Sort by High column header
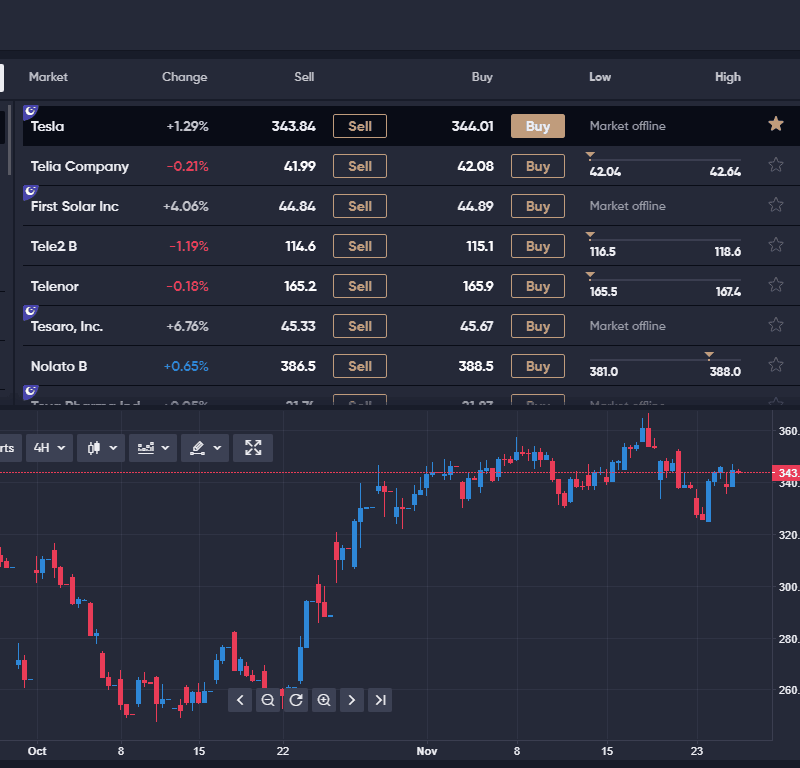The height and width of the screenshot is (768, 800). [x=728, y=77]
